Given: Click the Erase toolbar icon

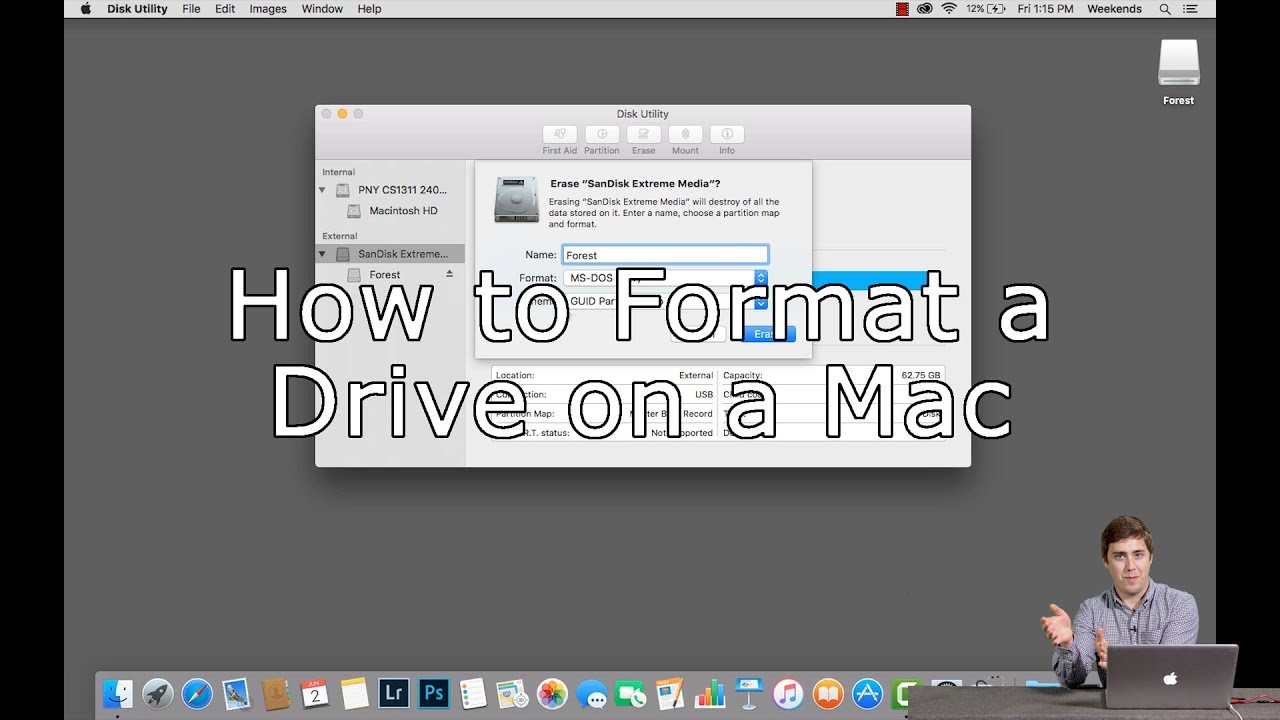Looking at the screenshot, I should click(644, 134).
